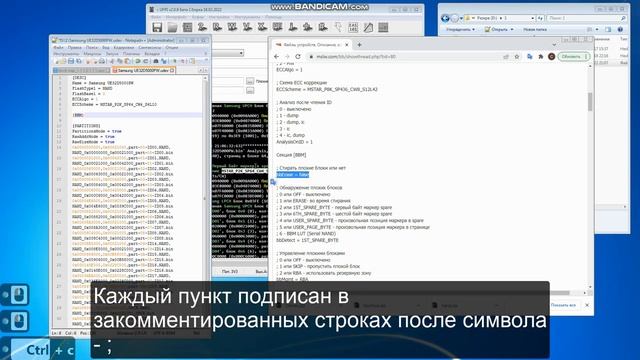Click Print icon in Notepad++ toolbar
Screen dimensions: 640x360
(102, 61)
